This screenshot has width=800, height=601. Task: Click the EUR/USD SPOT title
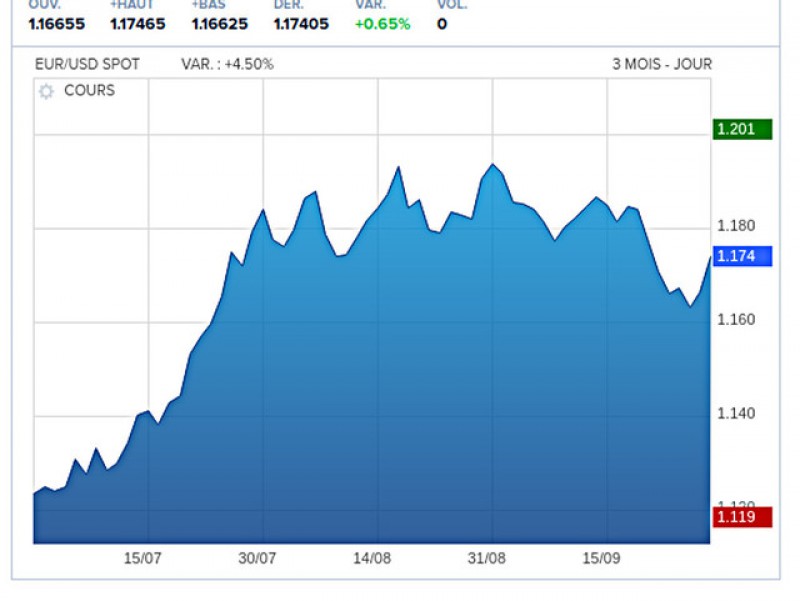coord(87,64)
